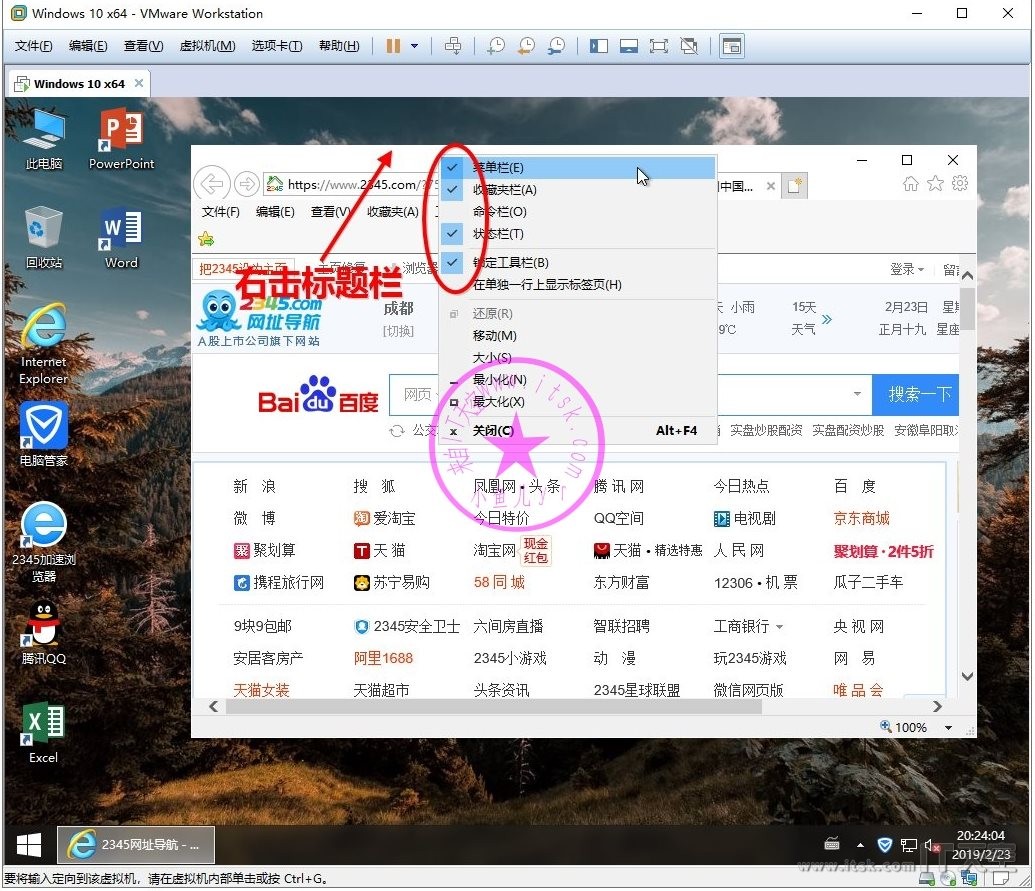Image resolution: width=1035 pixels, height=891 pixels.
Task: Toggle 锁定工具栏(B) option
Action: [578, 263]
